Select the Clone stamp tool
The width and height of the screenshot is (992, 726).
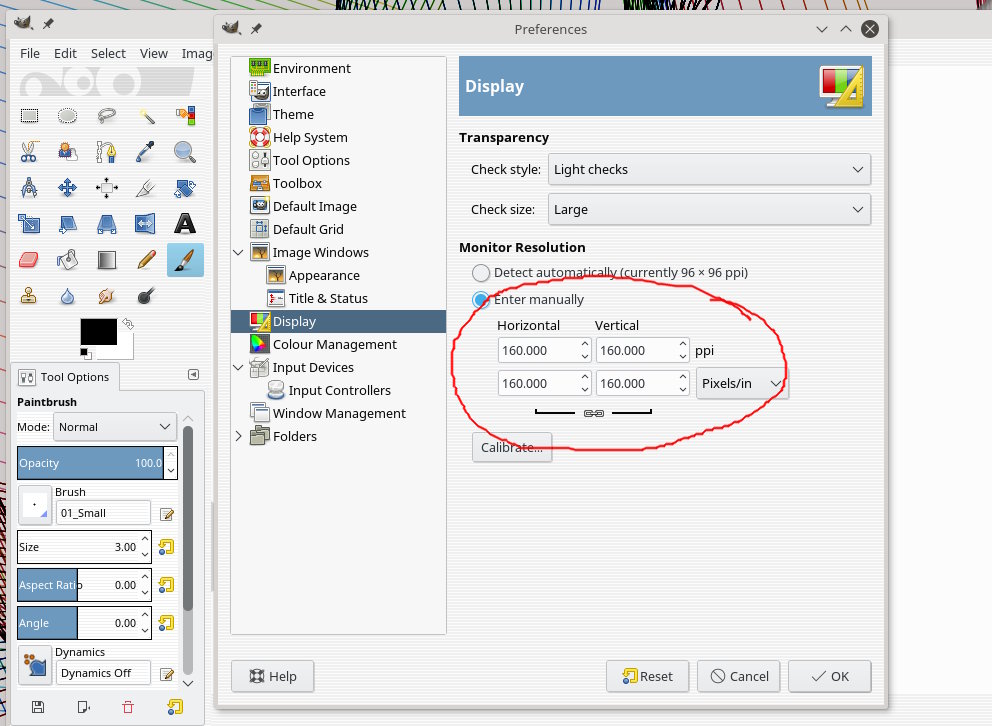tap(29, 296)
